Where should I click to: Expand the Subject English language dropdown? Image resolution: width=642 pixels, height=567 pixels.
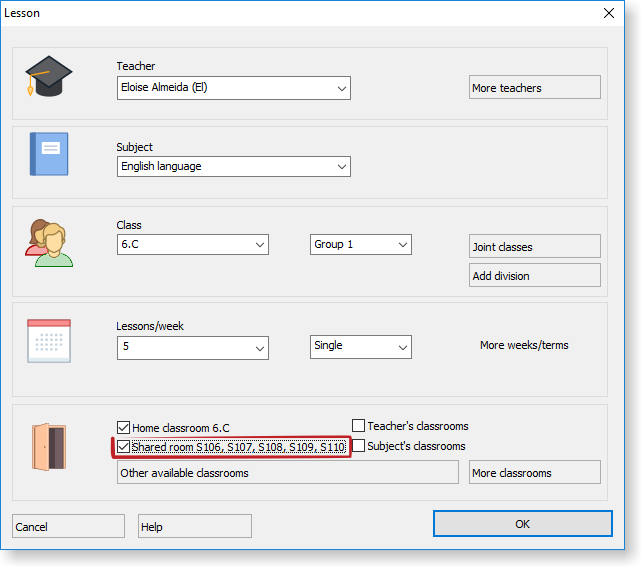point(340,167)
